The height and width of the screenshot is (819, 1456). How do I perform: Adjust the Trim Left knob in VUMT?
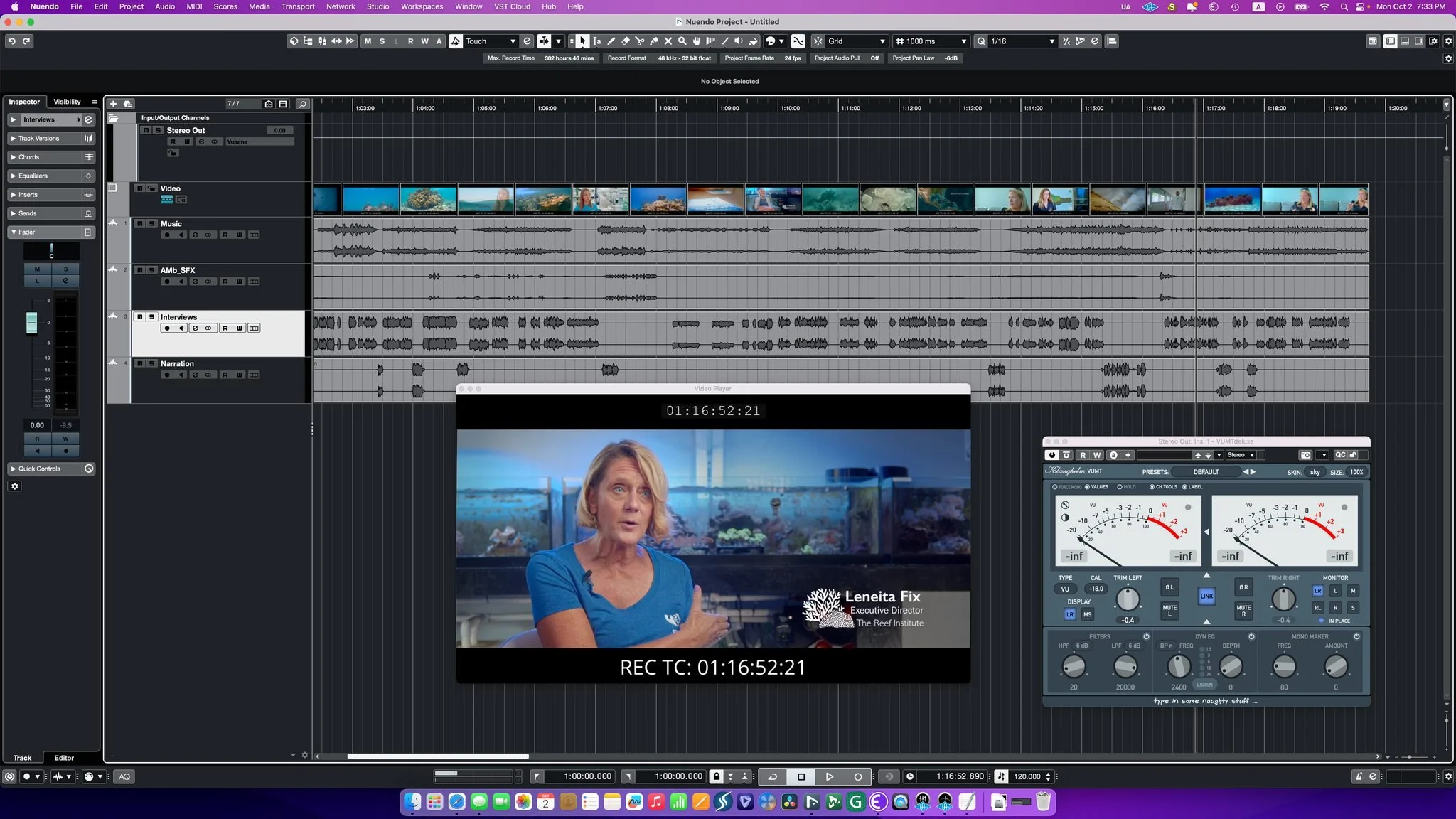click(1128, 599)
